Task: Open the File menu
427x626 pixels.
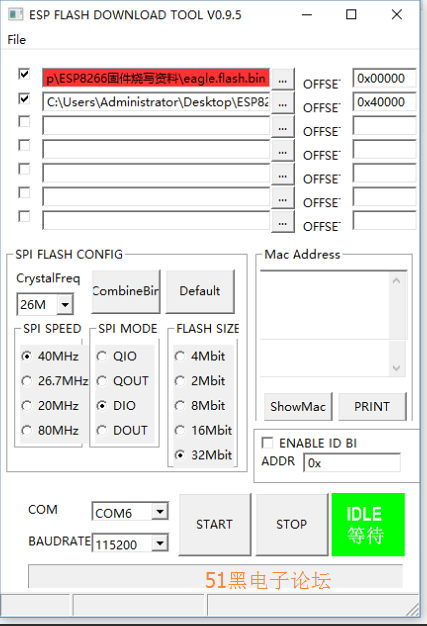Action: (x=17, y=40)
